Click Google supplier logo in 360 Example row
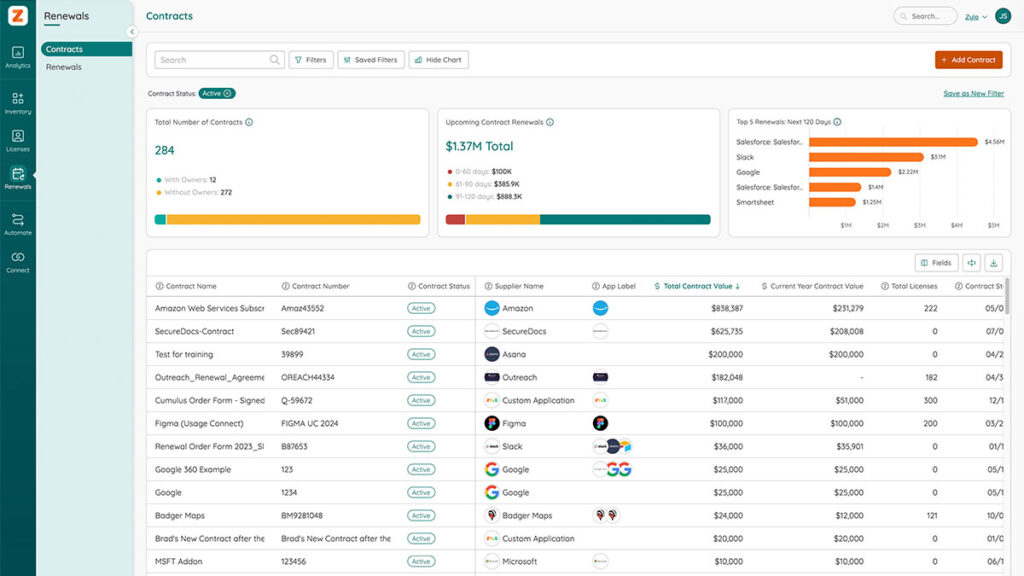This screenshot has height=576, width=1024. pyautogui.click(x=492, y=470)
